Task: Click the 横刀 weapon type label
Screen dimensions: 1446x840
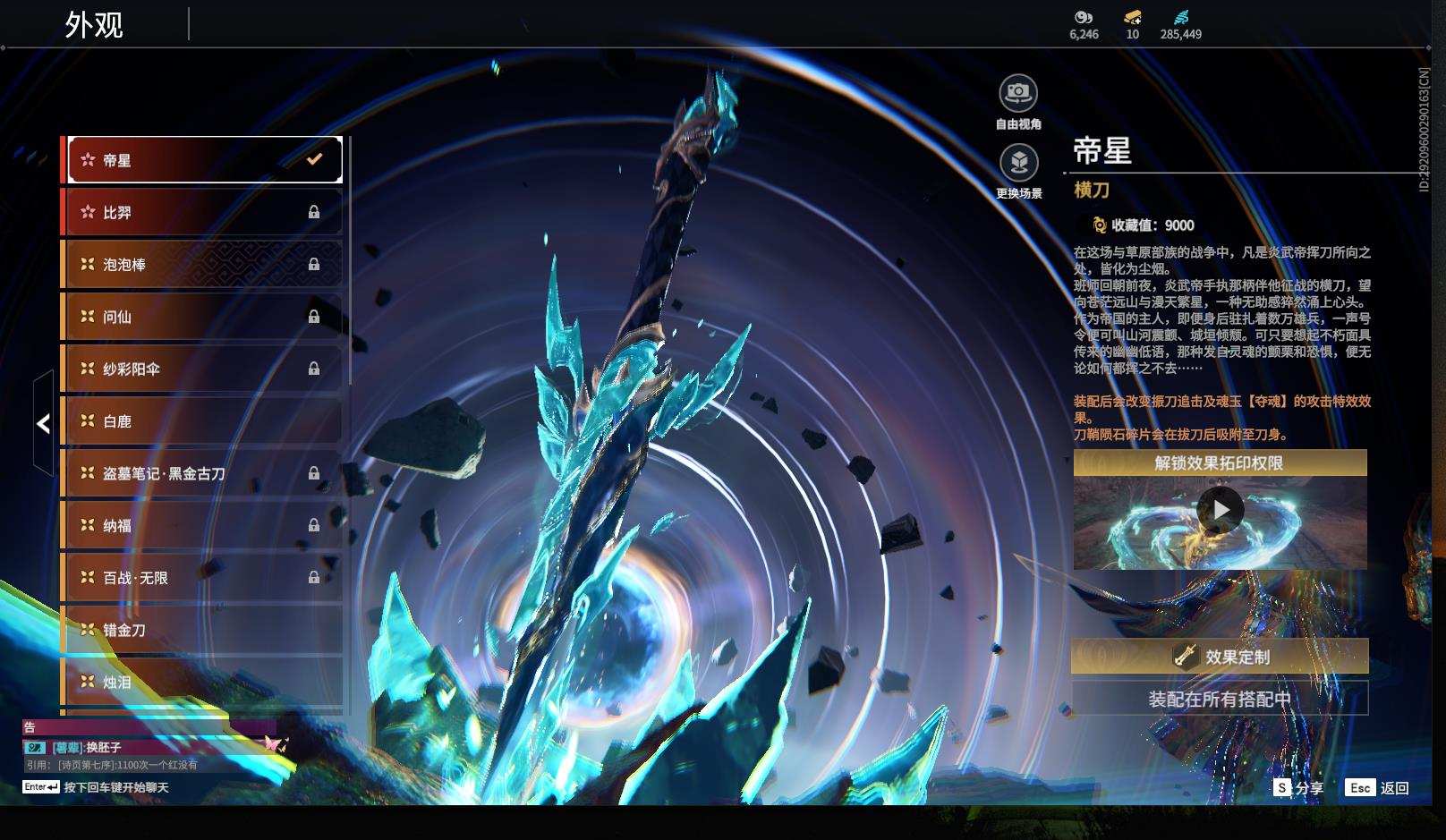Action: point(1092,190)
